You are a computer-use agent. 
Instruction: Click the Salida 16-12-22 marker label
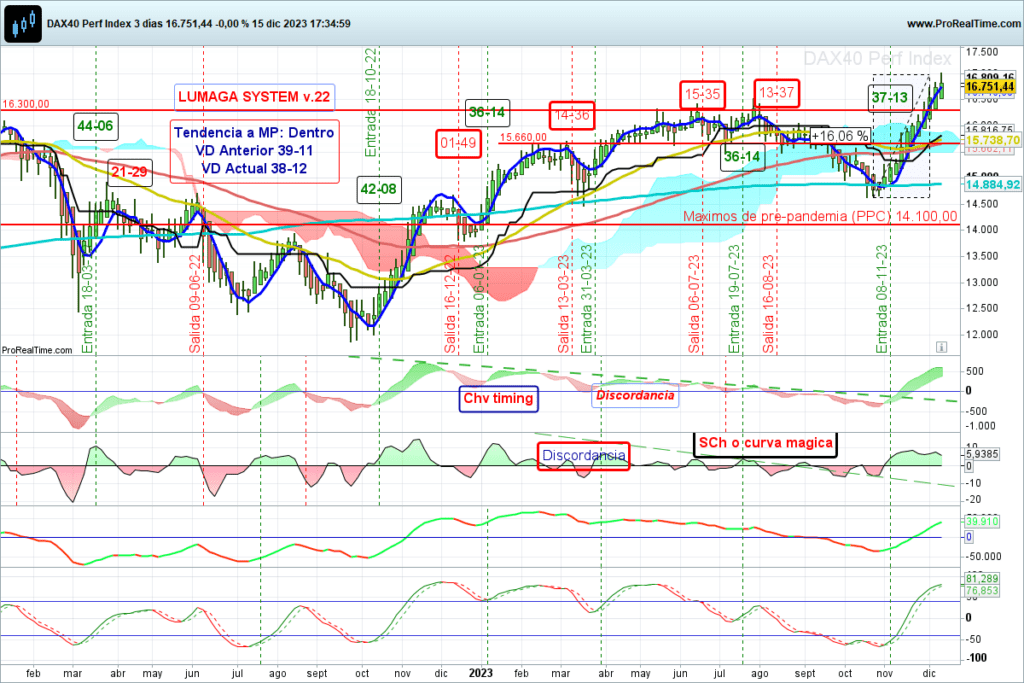[450, 304]
